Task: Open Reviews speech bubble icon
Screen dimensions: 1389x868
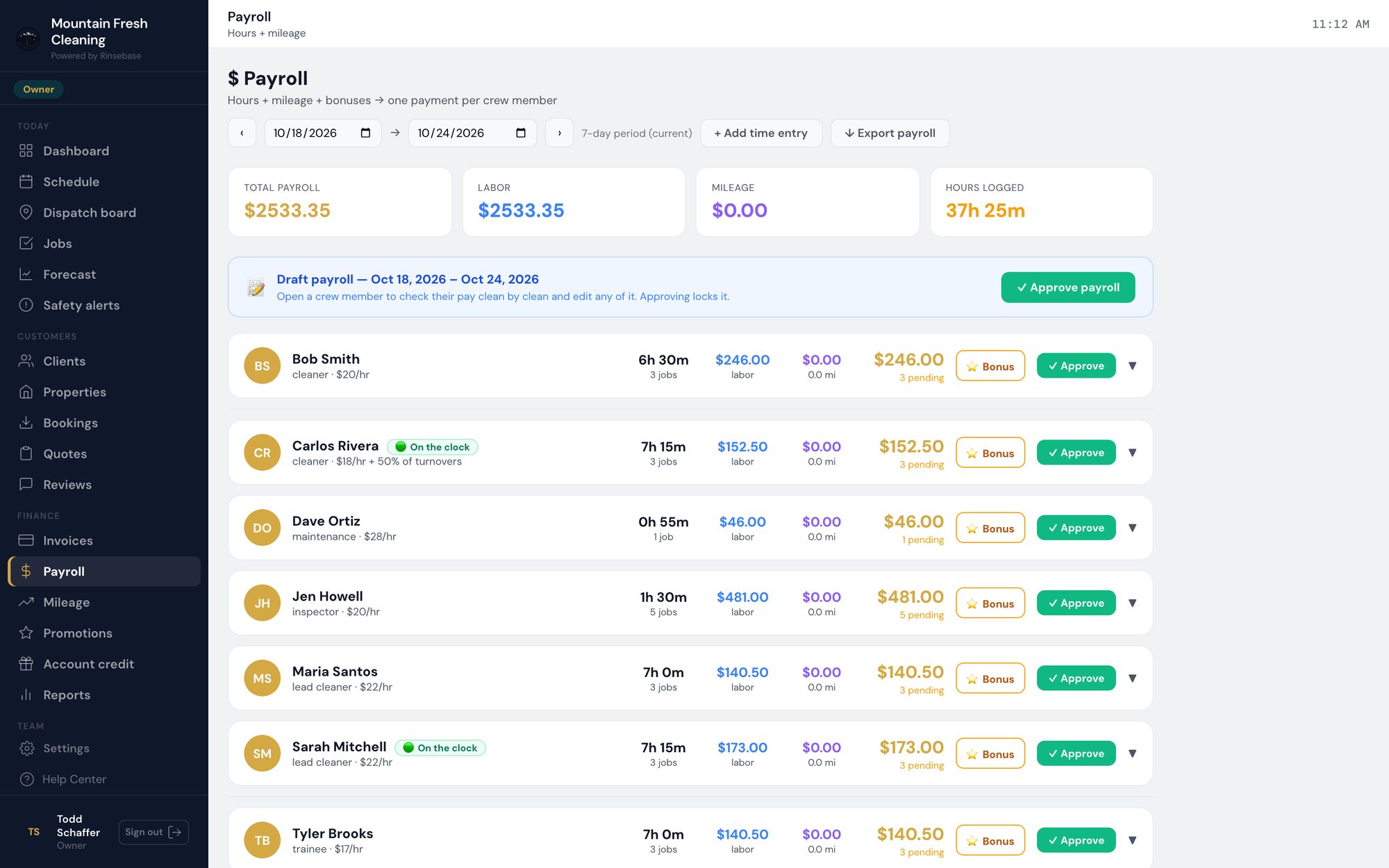Action: 26,485
